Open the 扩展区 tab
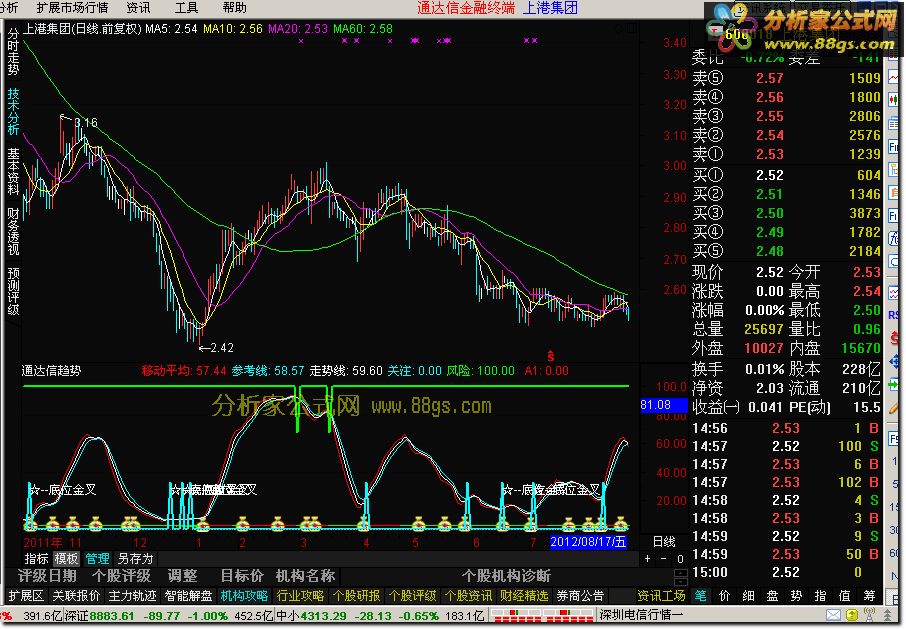The width and height of the screenshot is (906, 629). (x=26, y=595)
